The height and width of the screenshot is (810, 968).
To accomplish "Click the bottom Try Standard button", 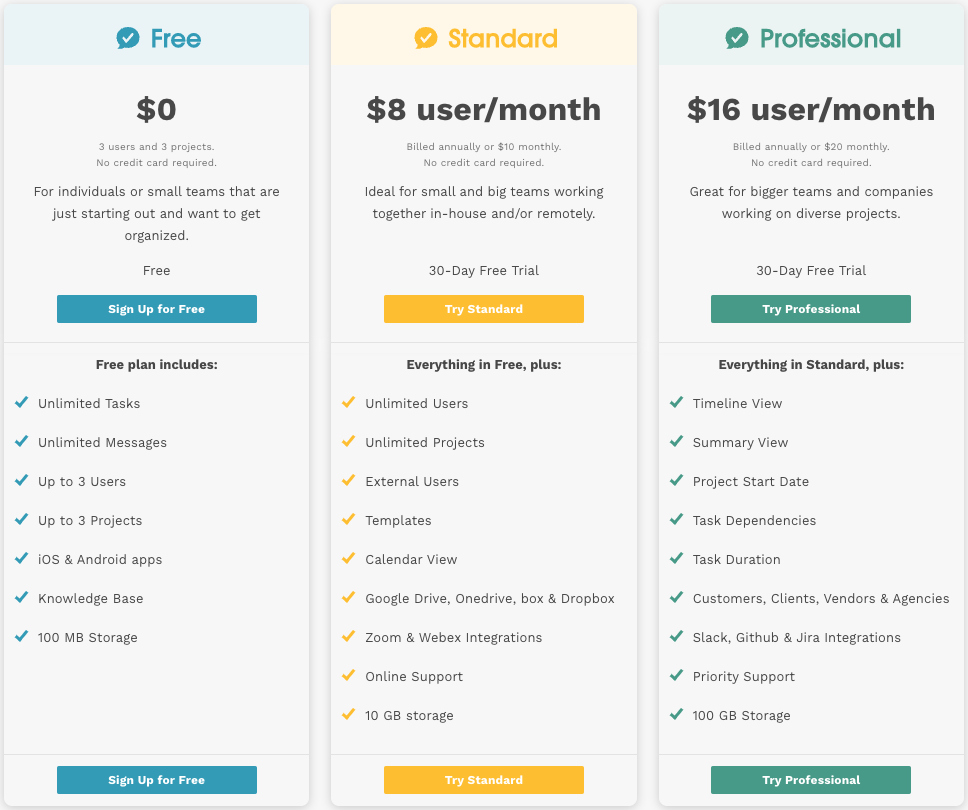I will pyautogui.click(x=484, y=780).
